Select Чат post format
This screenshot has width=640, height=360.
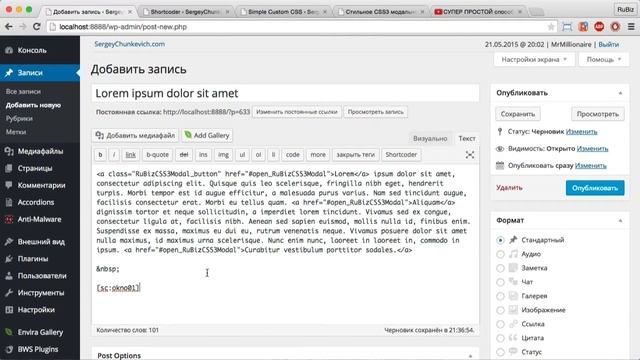pyautogui.click(x=500, y=282)
